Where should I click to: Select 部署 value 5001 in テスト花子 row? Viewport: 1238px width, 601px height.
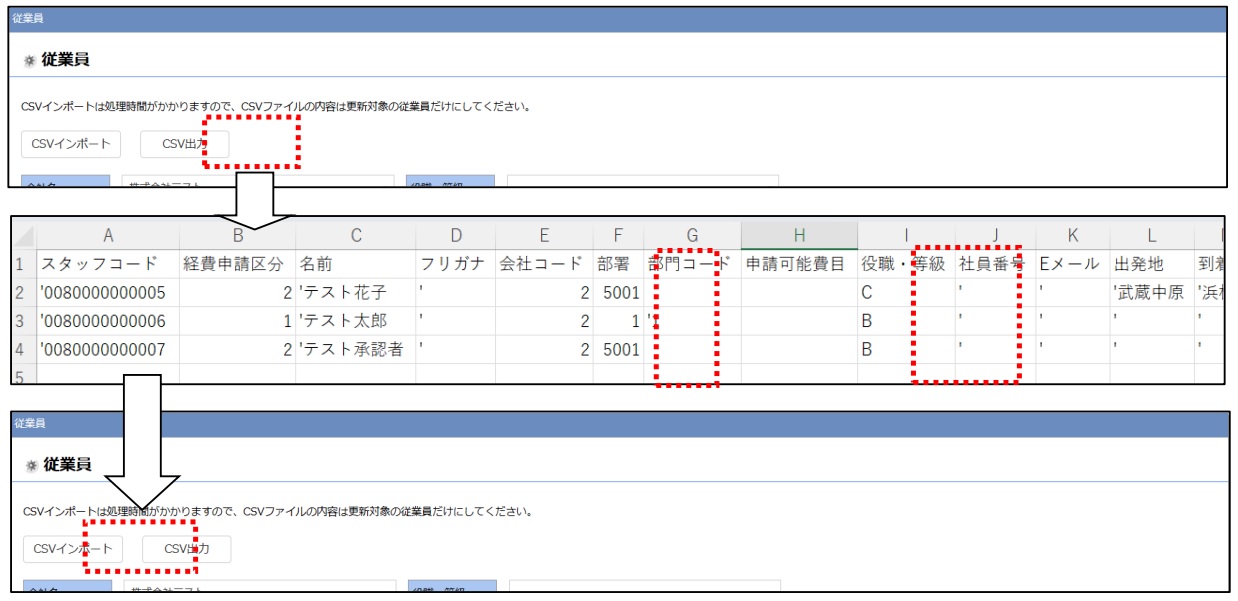click(618, 293)
